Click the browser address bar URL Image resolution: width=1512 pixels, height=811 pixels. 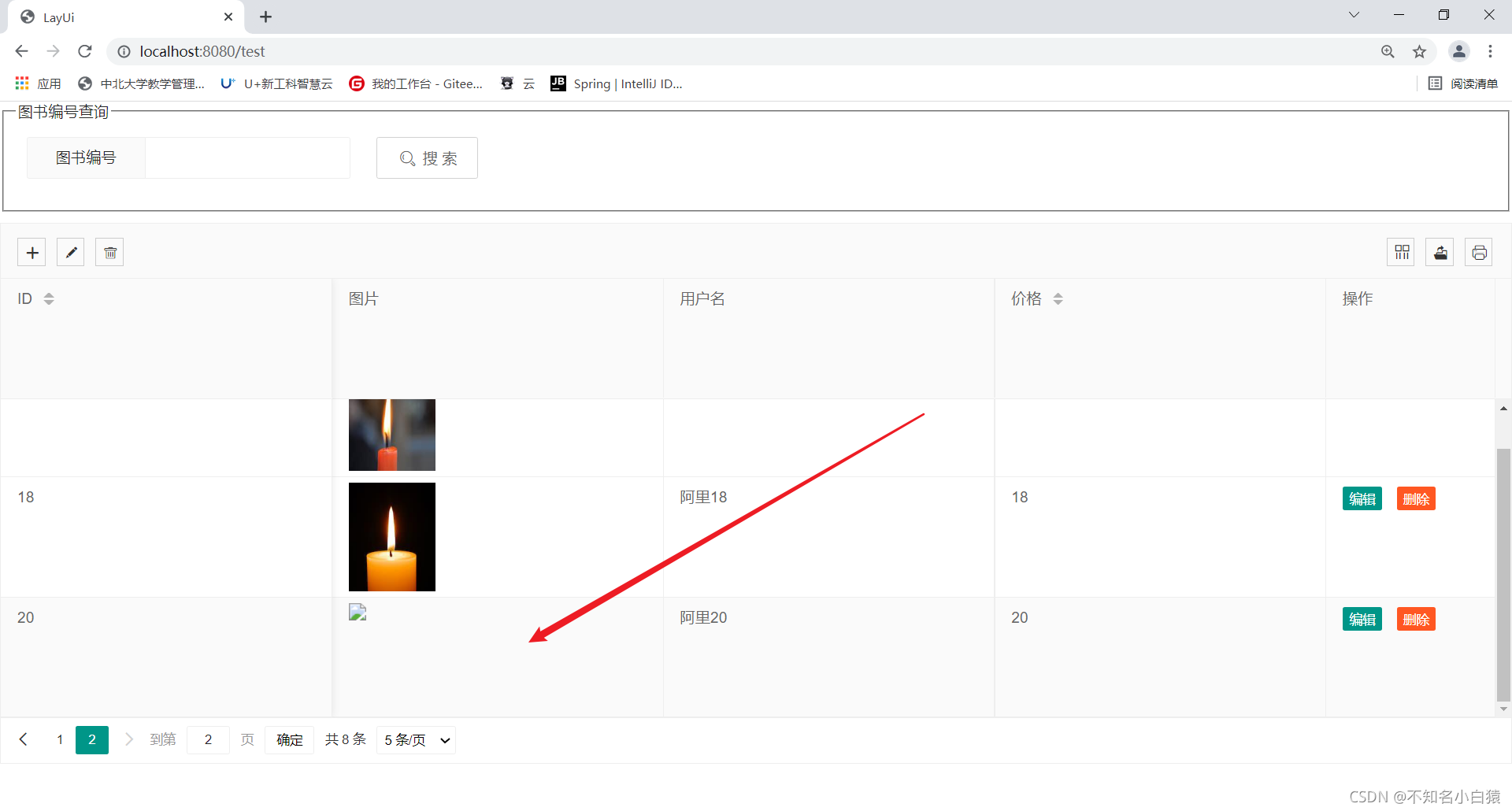(x=202, y=51)
